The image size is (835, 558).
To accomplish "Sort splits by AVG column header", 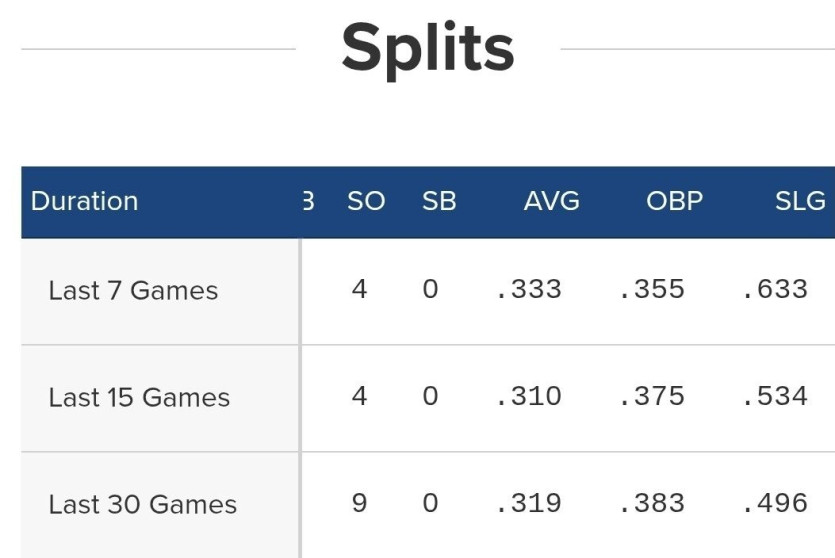I will (551, 201).
